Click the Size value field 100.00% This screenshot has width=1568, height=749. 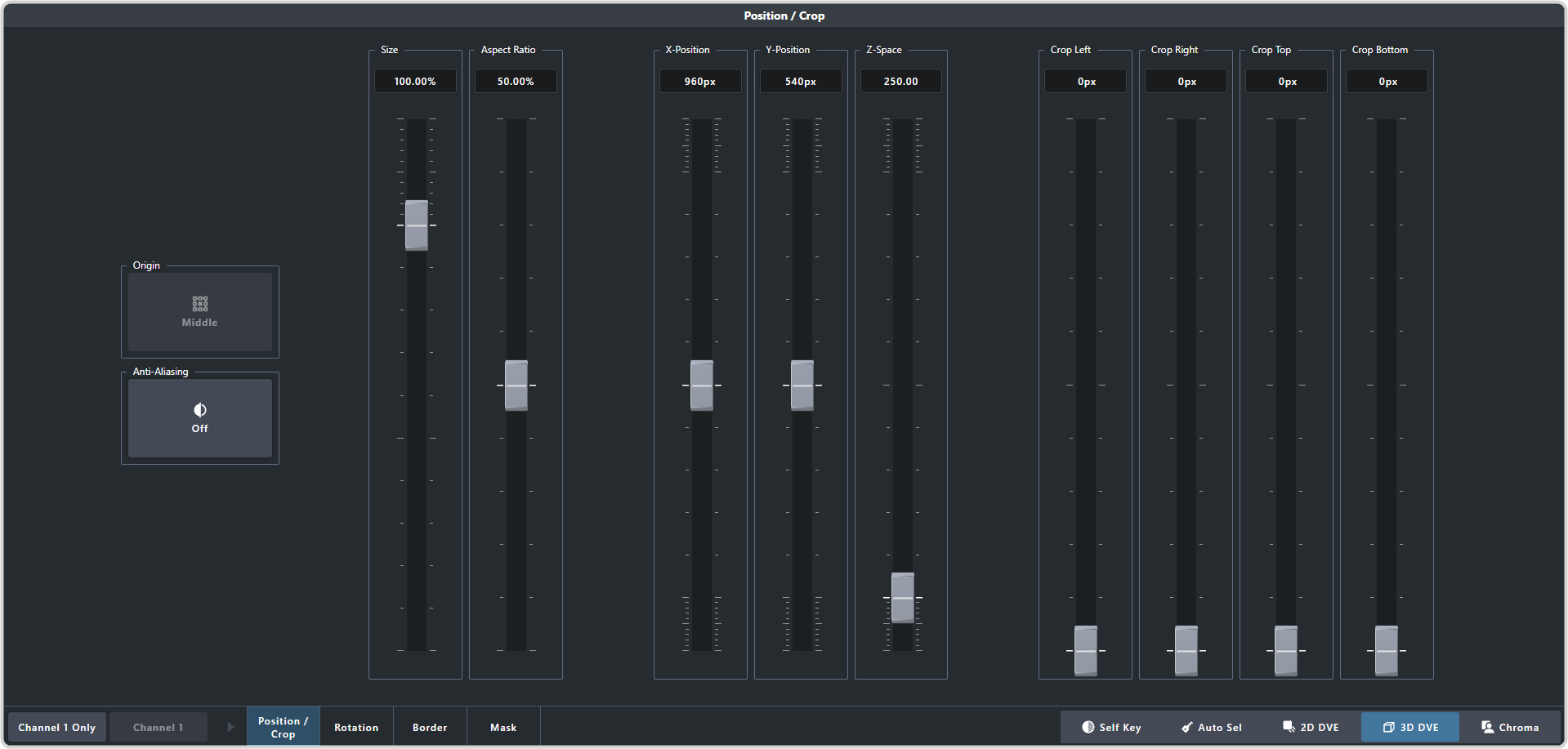(415, 81)
